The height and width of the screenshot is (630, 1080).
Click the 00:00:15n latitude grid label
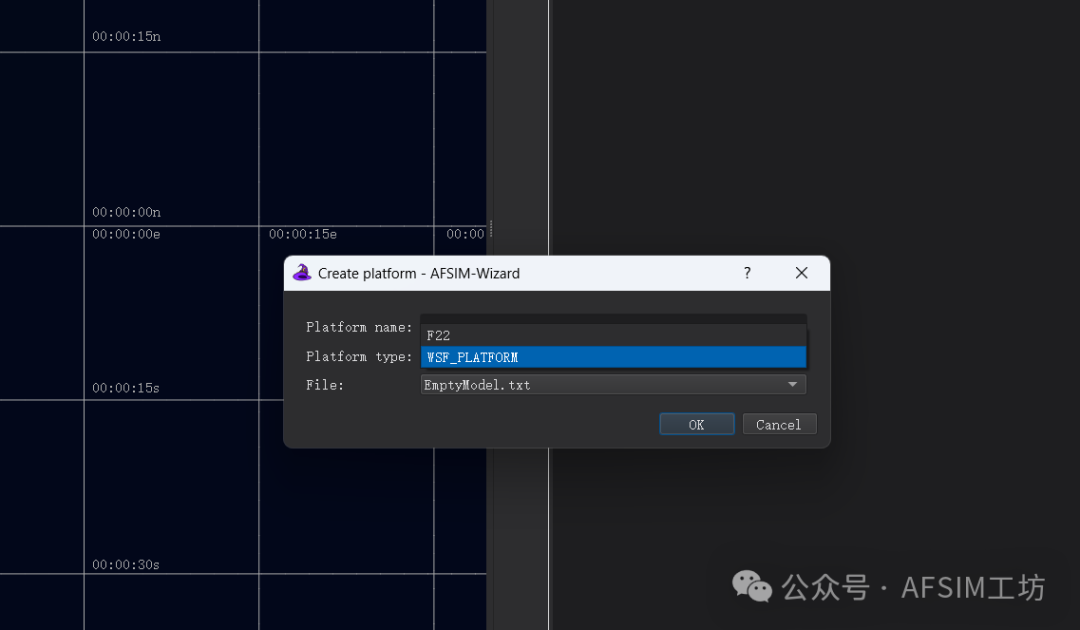(126, 36)
